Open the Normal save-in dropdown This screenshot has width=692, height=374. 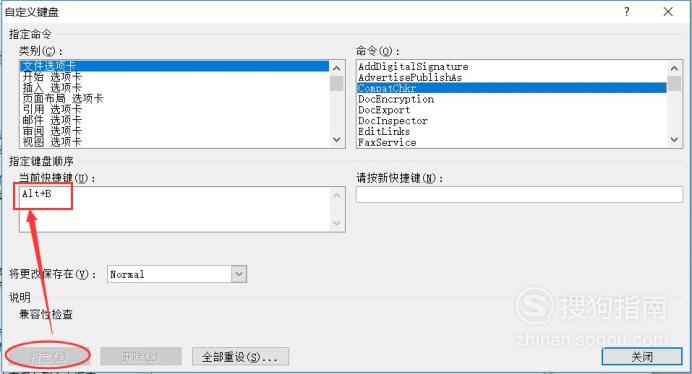tap(239, 274)
